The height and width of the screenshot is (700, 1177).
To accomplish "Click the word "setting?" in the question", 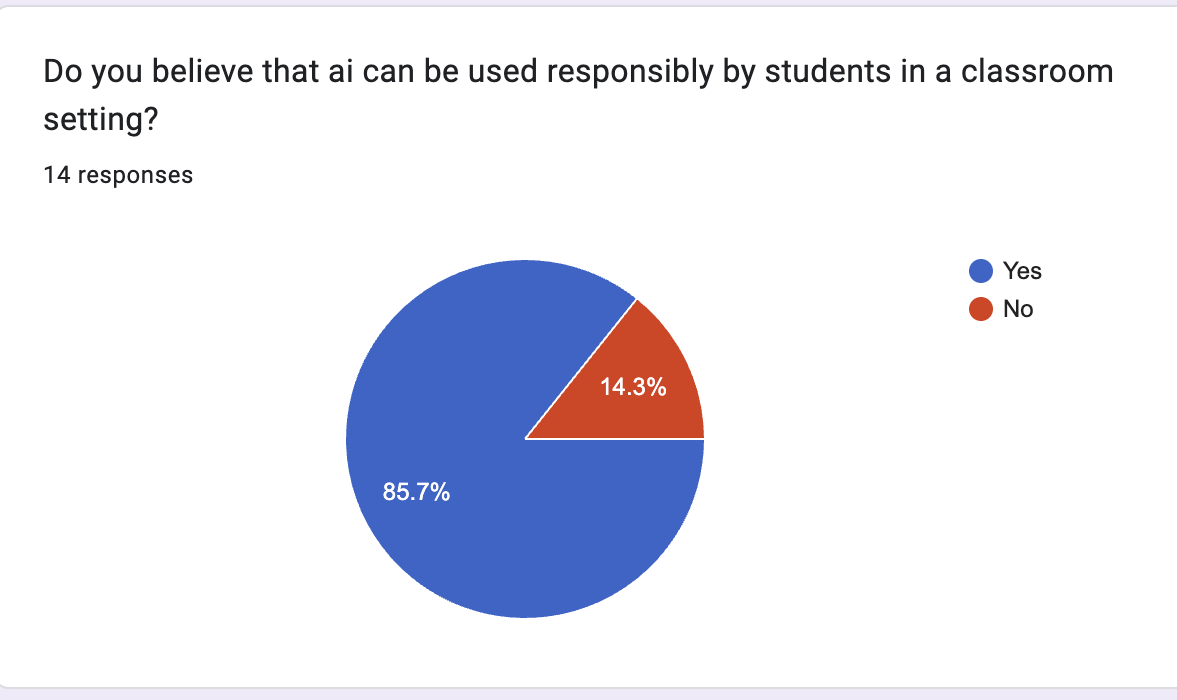I will [x=98, y=119].
